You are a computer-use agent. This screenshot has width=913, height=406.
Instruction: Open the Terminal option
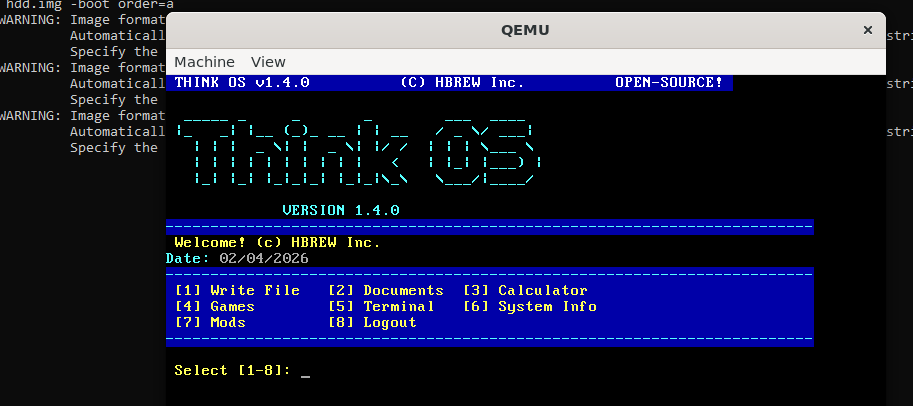click(x=382, y=307)
